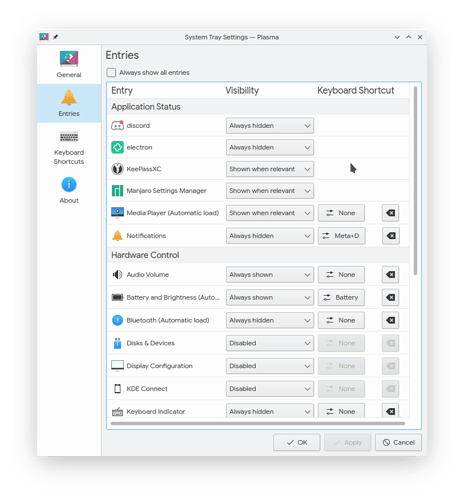
Task: Click the Cancel button
Action: tap(398, 442)
